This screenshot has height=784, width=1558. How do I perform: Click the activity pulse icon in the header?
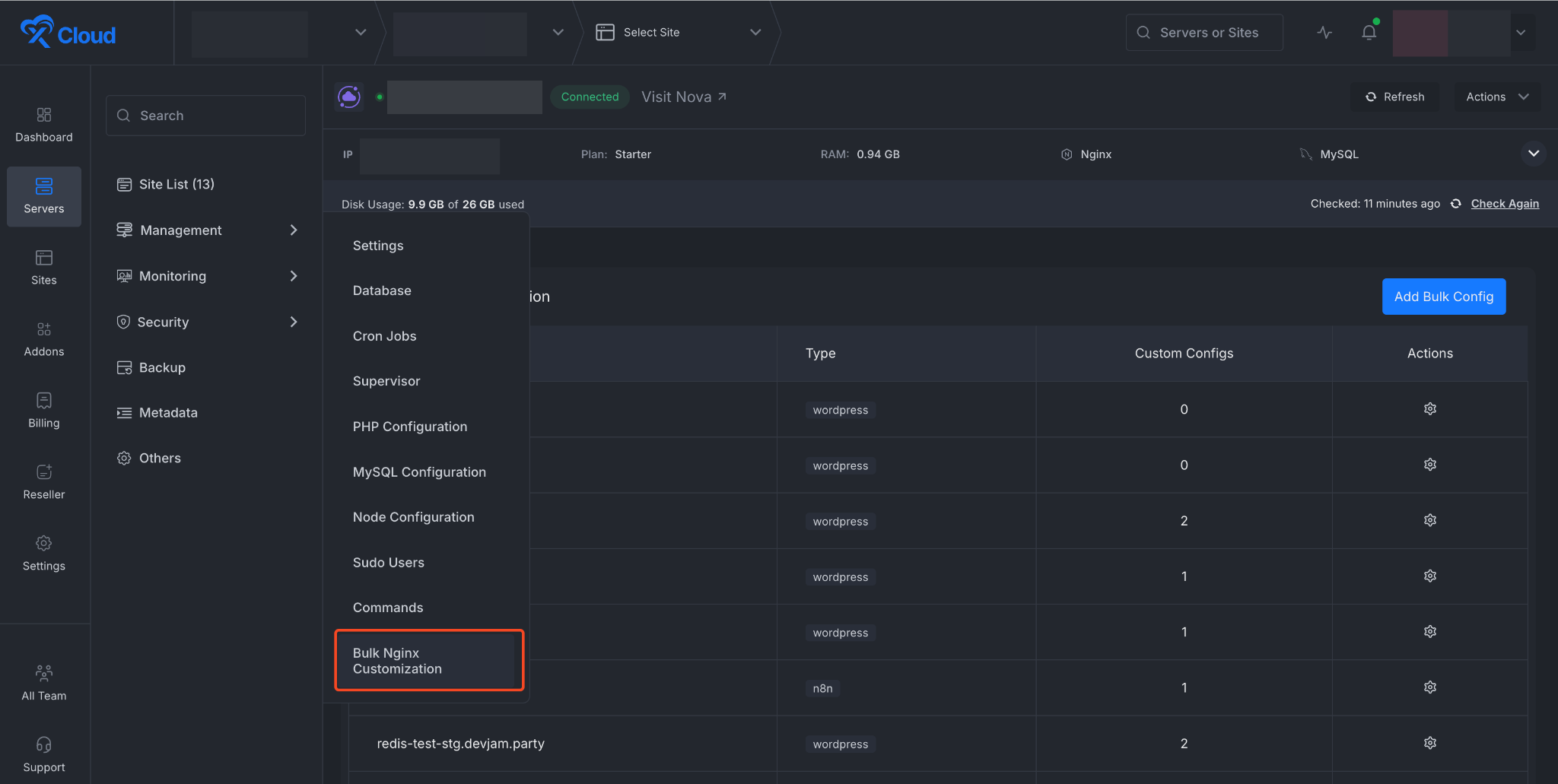[x=1324, y=32]
